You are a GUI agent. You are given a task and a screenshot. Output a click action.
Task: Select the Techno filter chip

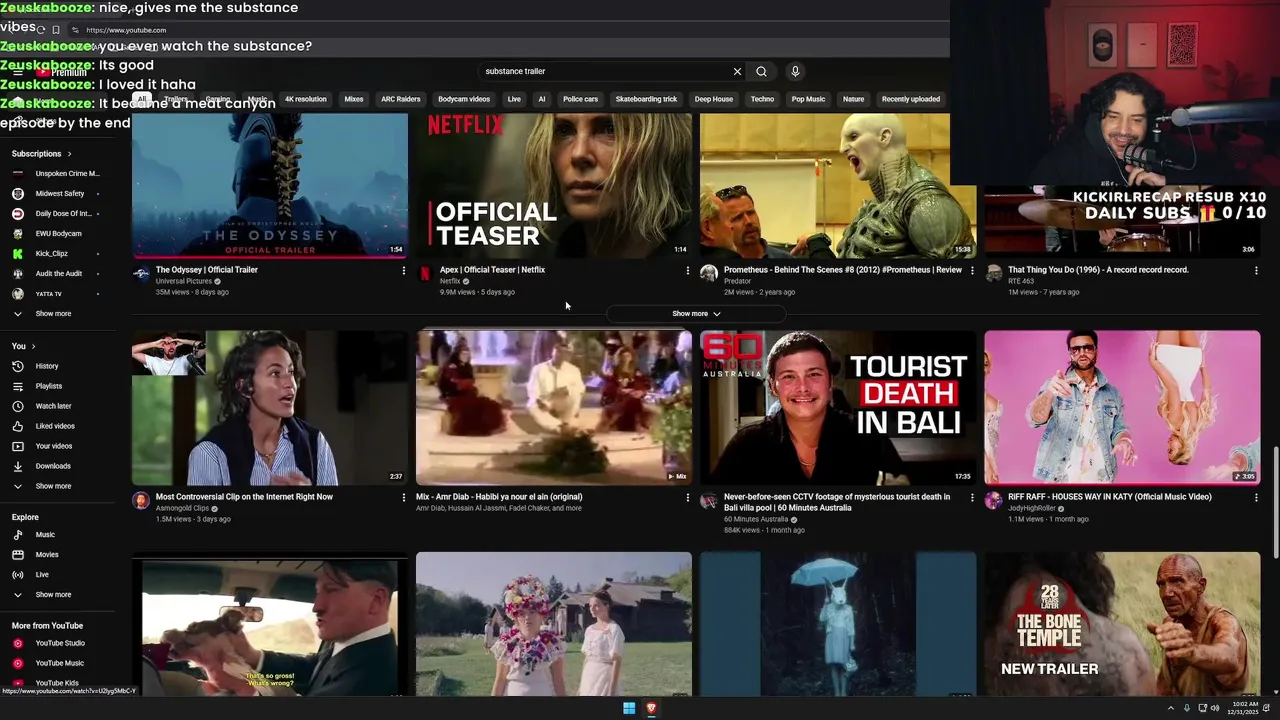click(x=763, y=99)
